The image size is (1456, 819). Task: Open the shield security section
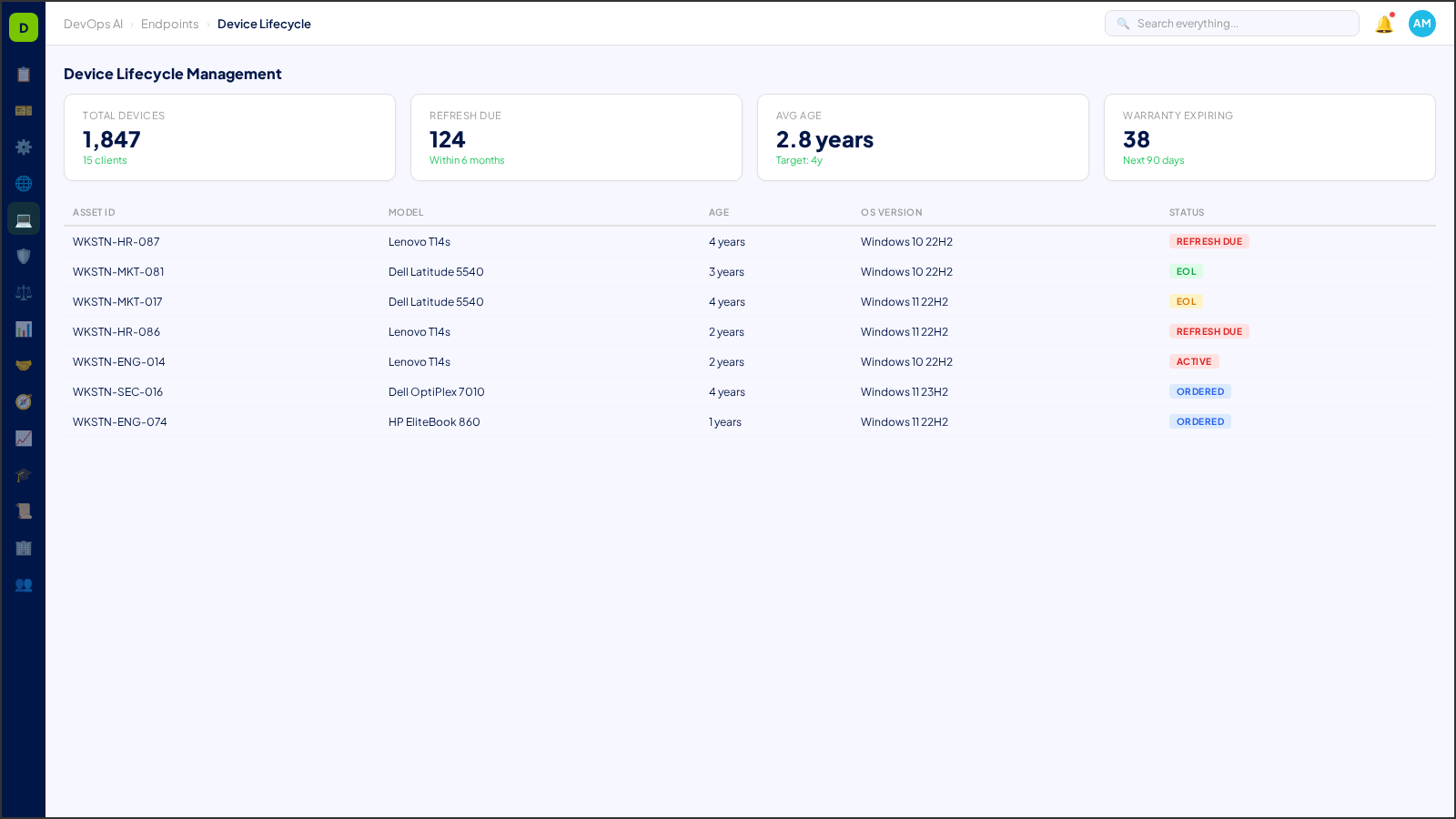coord(24,256)
